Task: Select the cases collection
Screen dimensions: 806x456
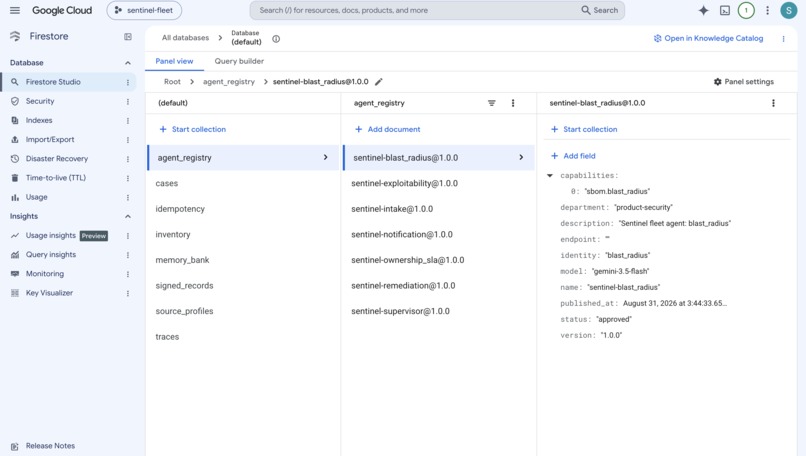Action: pyautogui.click(x=243, y=184)
